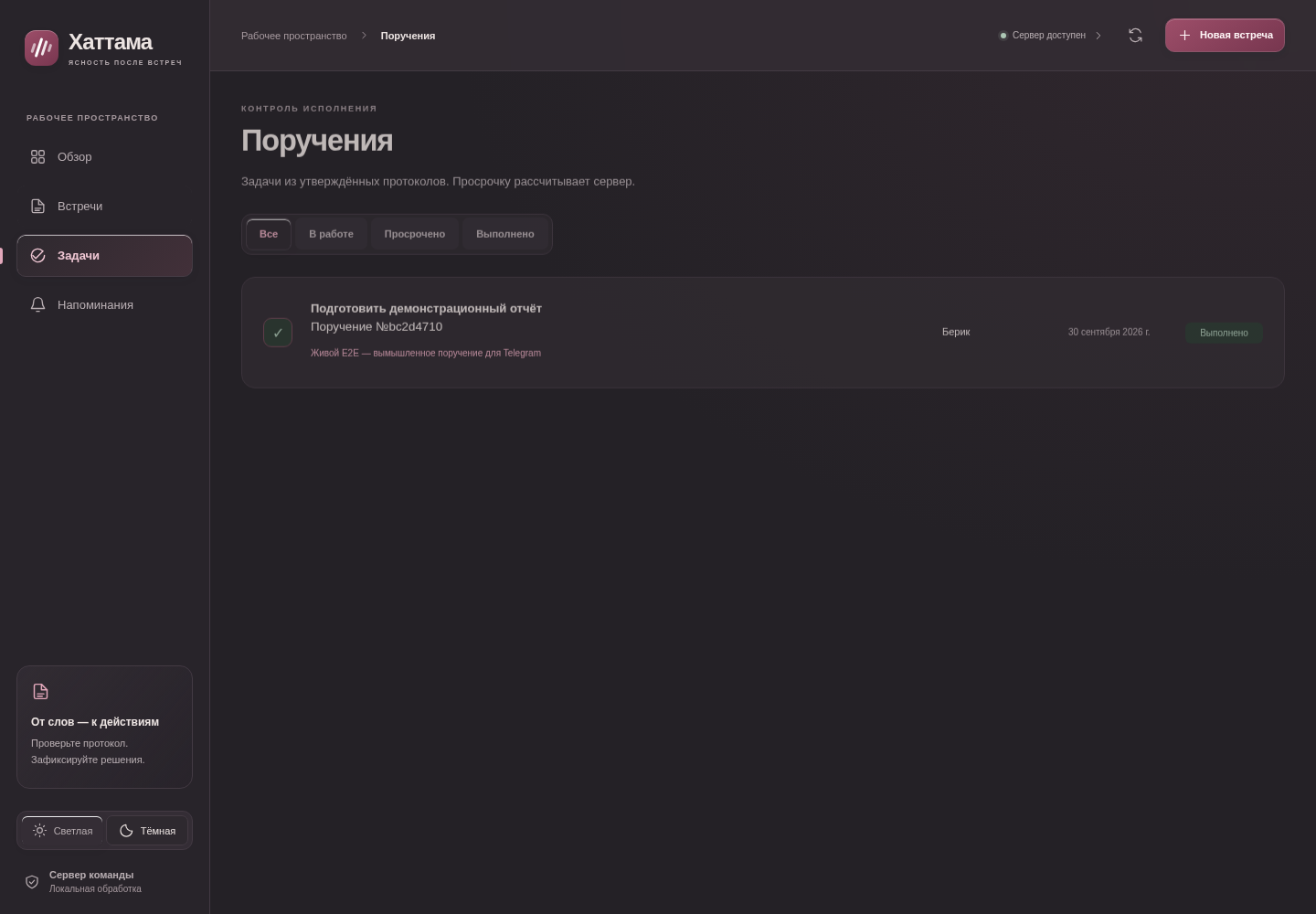Select the Все filter tab
This screenshot has width=1316, height=914.
point(269,234)
